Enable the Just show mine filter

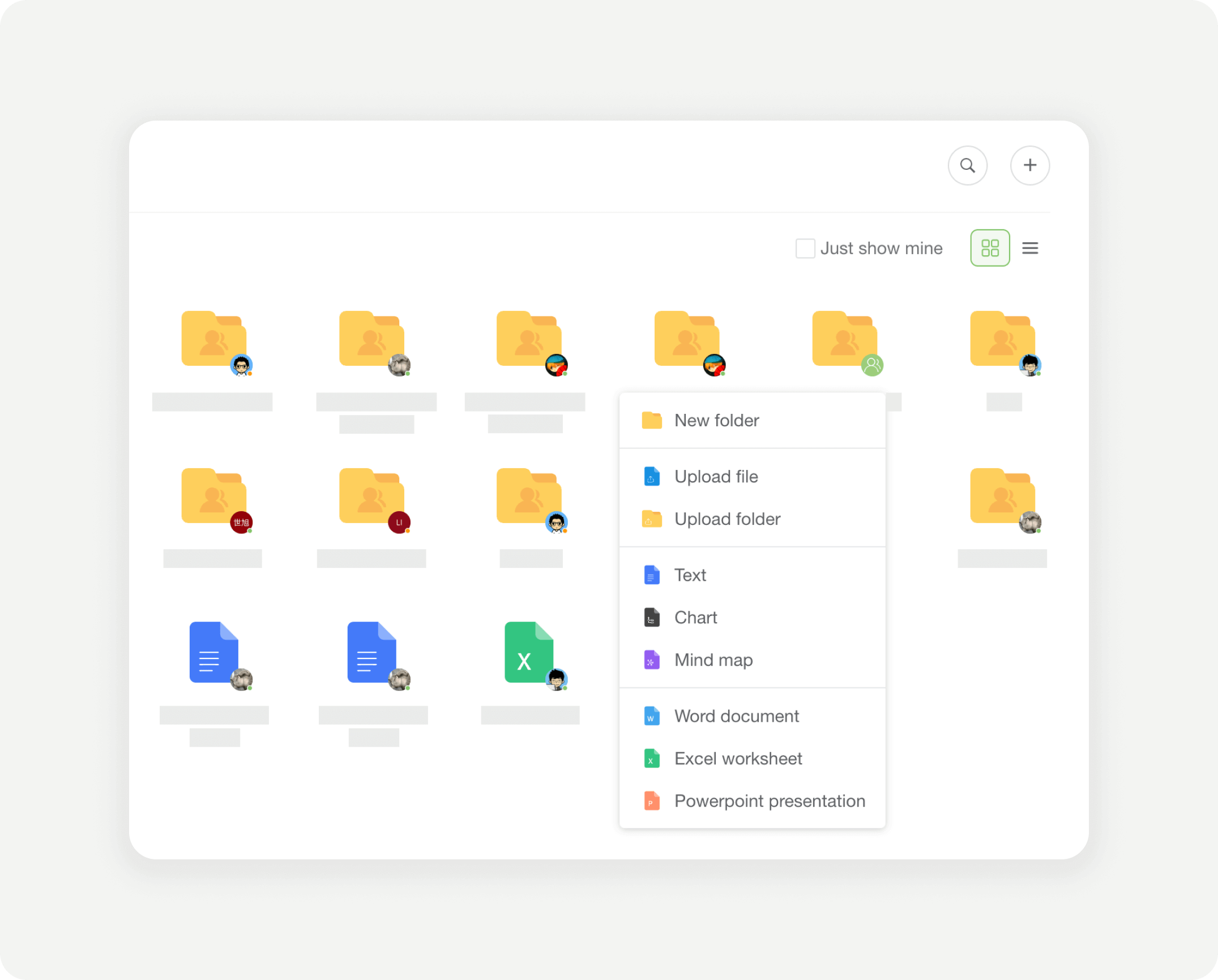pos(805,248)
